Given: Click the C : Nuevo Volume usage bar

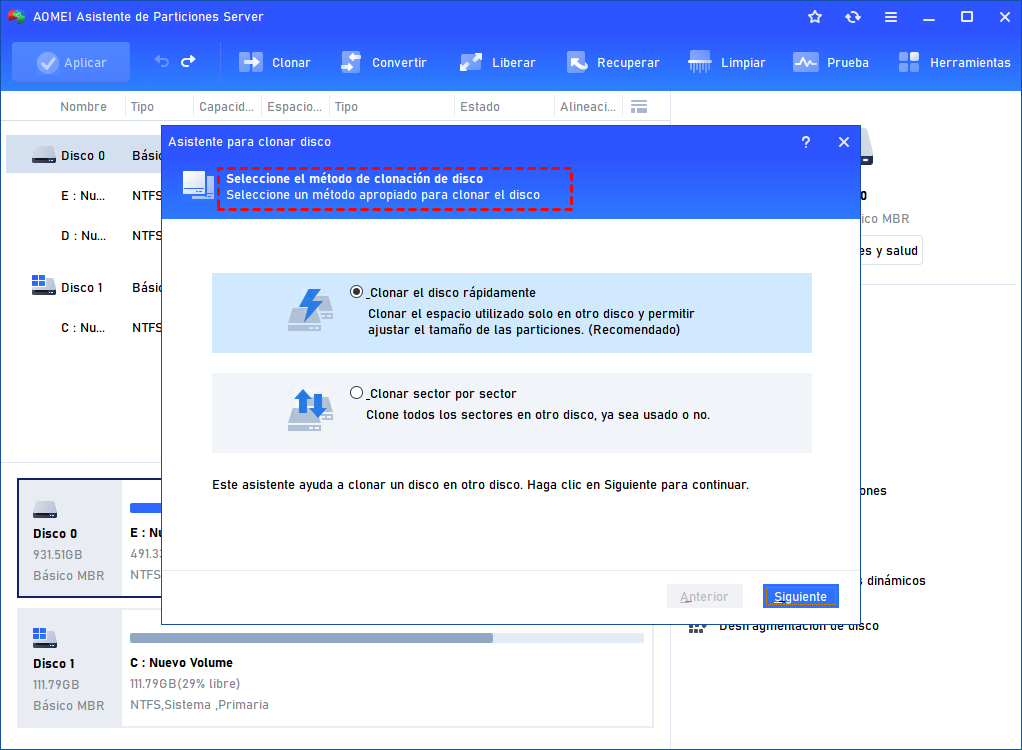Looking at the screenshot, I should (x=387, y=638).
